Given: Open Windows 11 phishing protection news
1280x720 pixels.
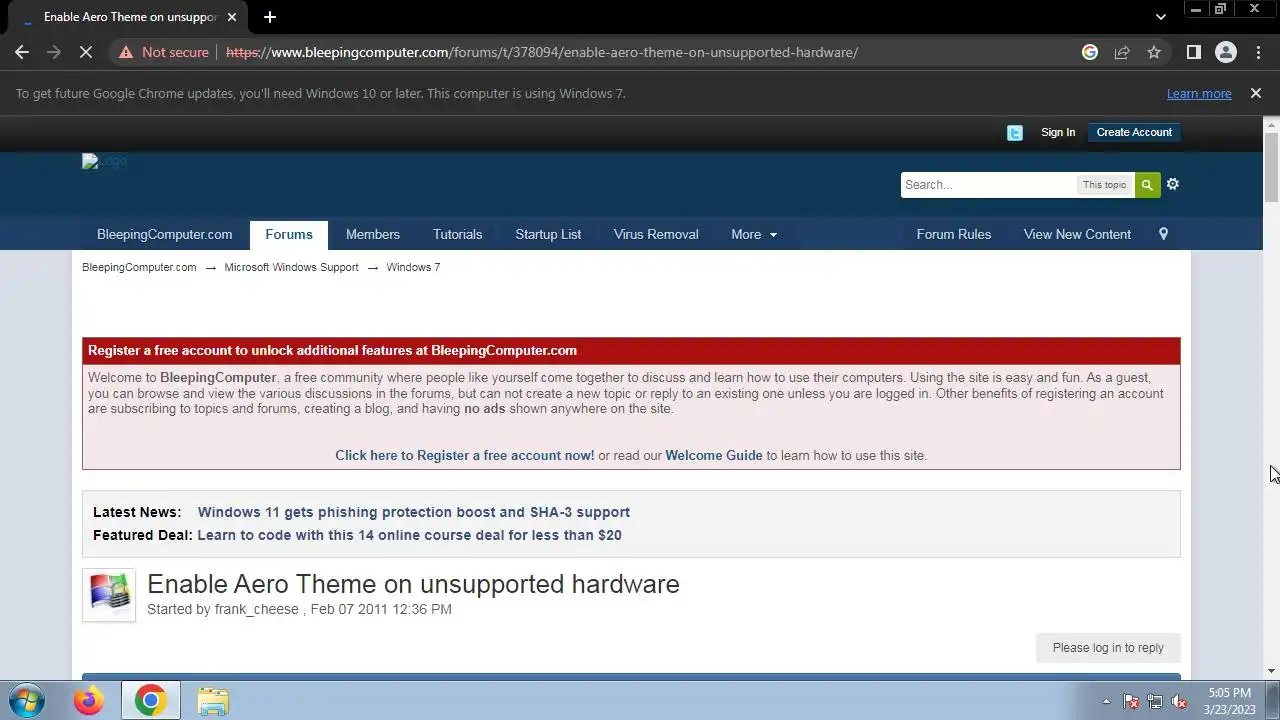Looking at the screenshot, I should (414, 512).
